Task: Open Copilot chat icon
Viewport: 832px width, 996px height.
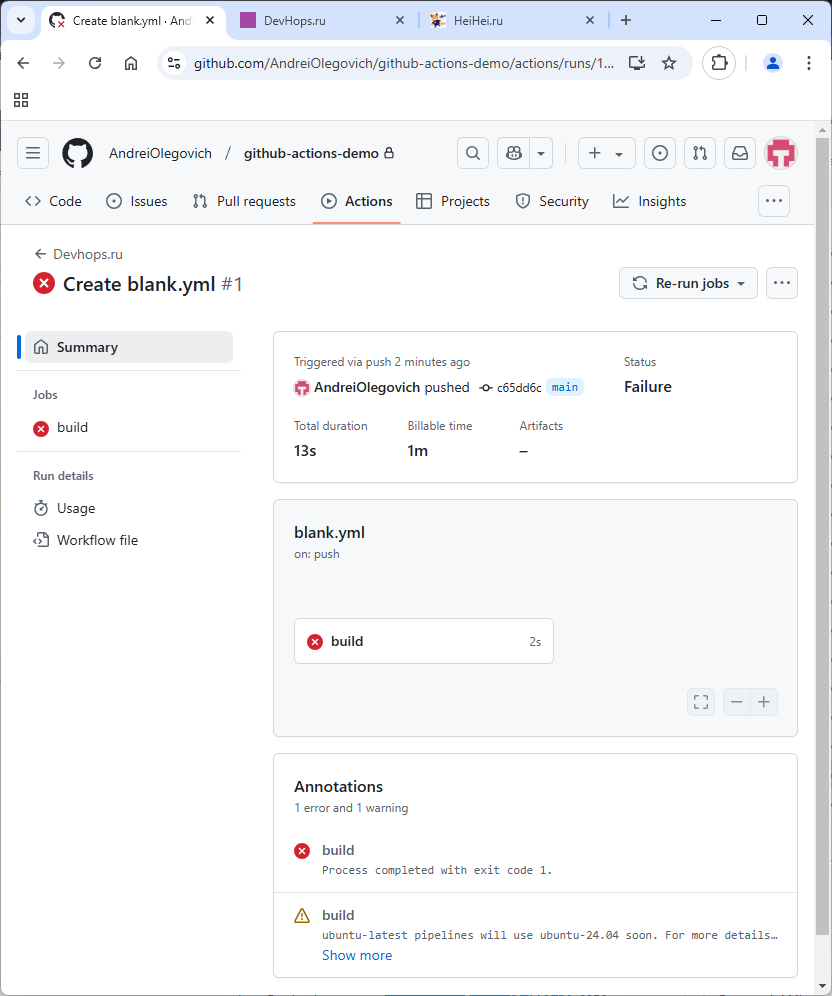Action: pos(513,153)
